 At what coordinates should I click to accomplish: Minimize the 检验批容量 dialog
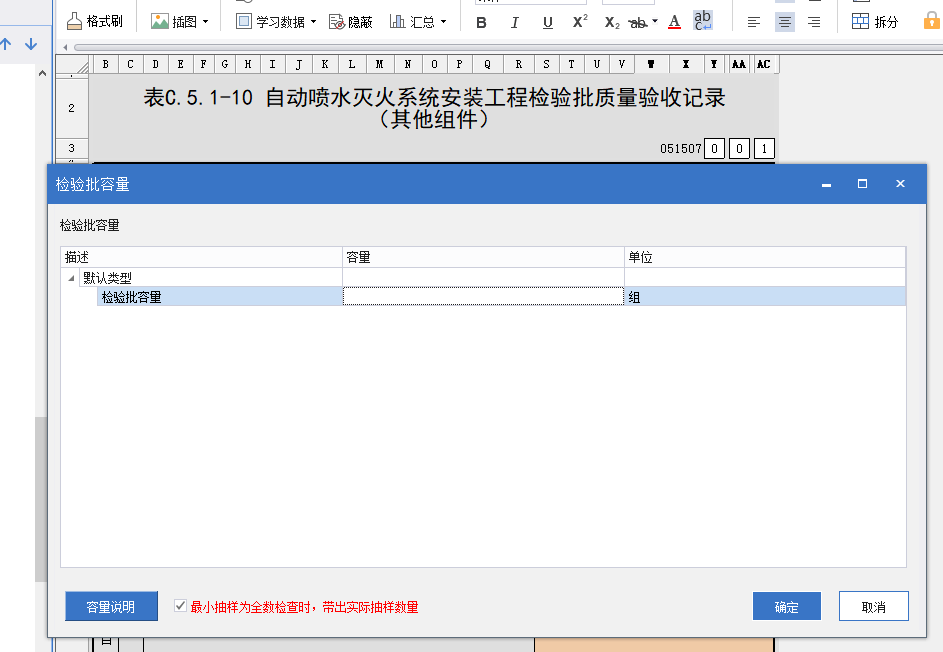(826, 184)
